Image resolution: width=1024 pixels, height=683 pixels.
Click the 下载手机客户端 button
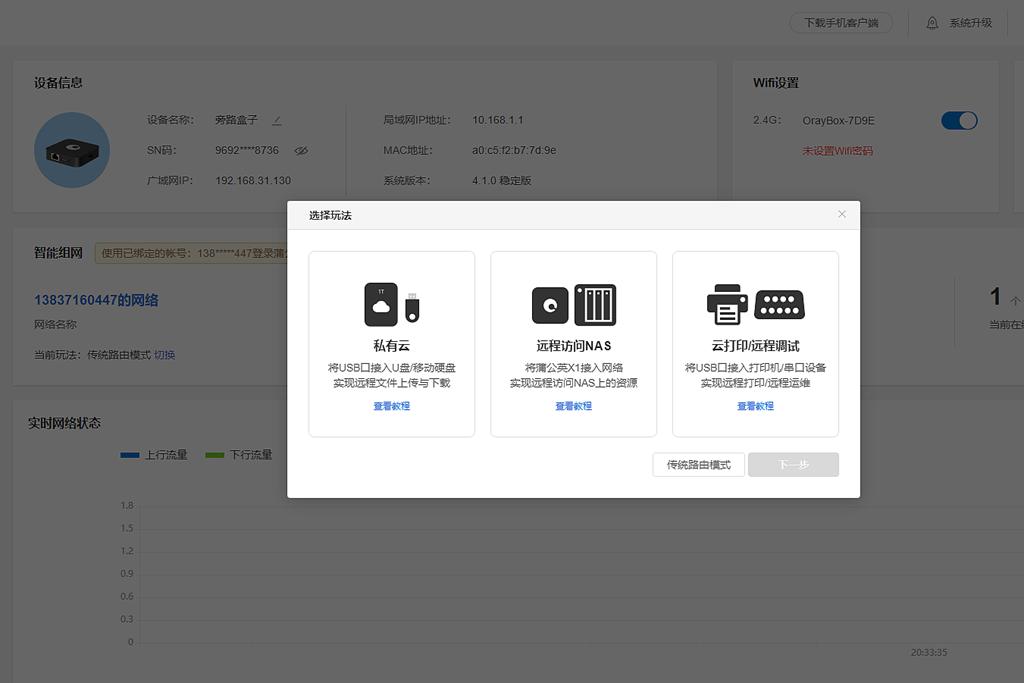[841, 21]
